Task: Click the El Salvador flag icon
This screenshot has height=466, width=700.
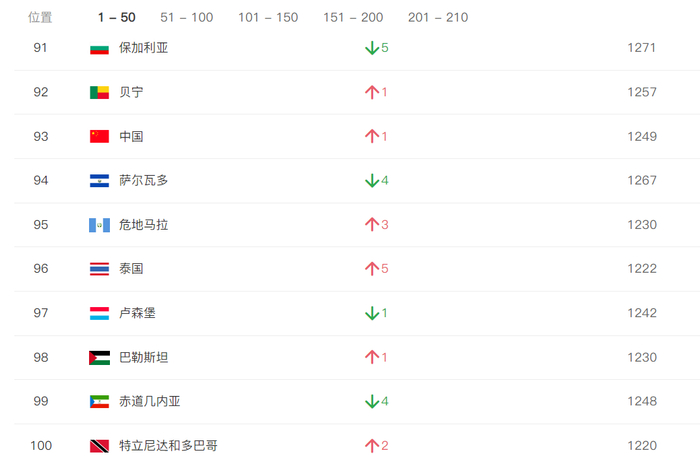Action: [99, 181]
